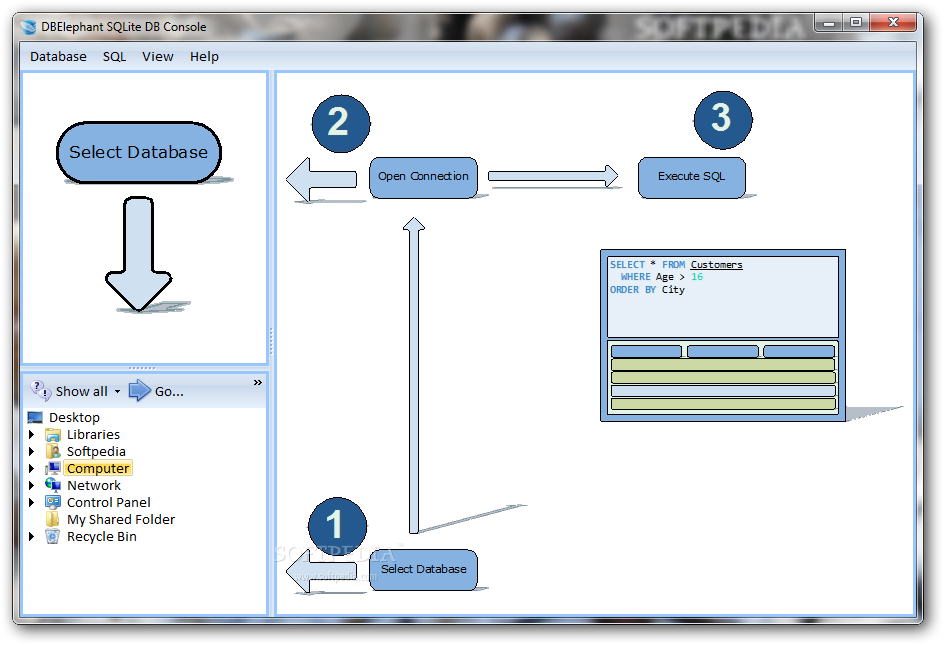Click the My Shared Folder icon
Image resolution: width=944 pixels, height=645 pixels.
[x=53, y=519]
